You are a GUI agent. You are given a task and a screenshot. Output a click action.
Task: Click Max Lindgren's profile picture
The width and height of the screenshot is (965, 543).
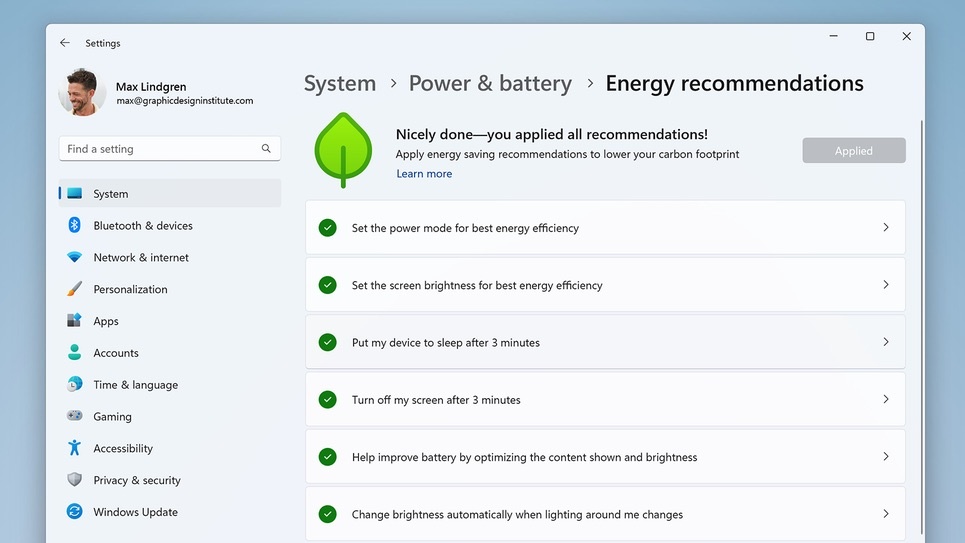click(x=82, y=92)
